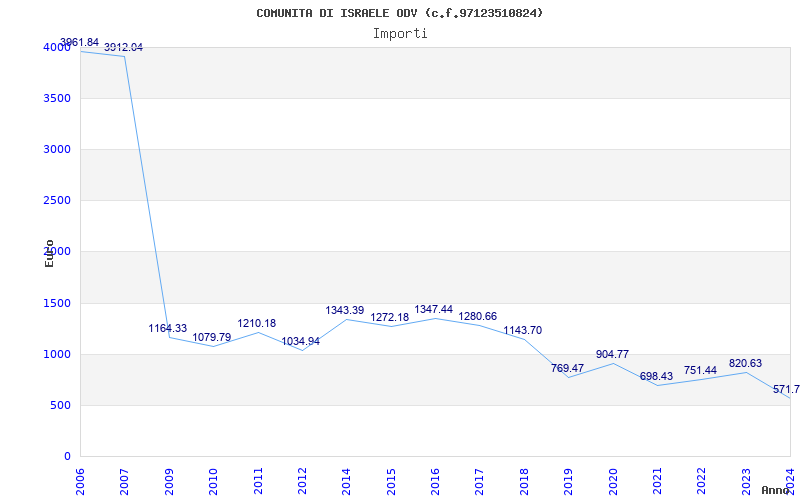Click the 2010 x-axis year label
This screenshot has height=500, width=800.
tap(213, 481)
